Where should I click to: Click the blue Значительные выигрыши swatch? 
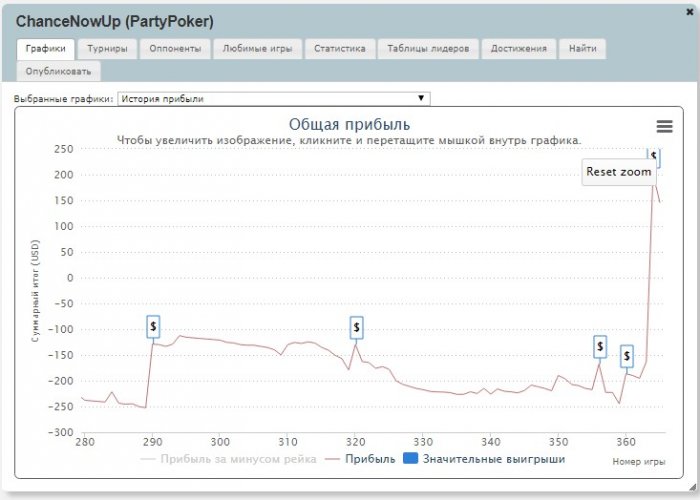click(x=410, y=458)
